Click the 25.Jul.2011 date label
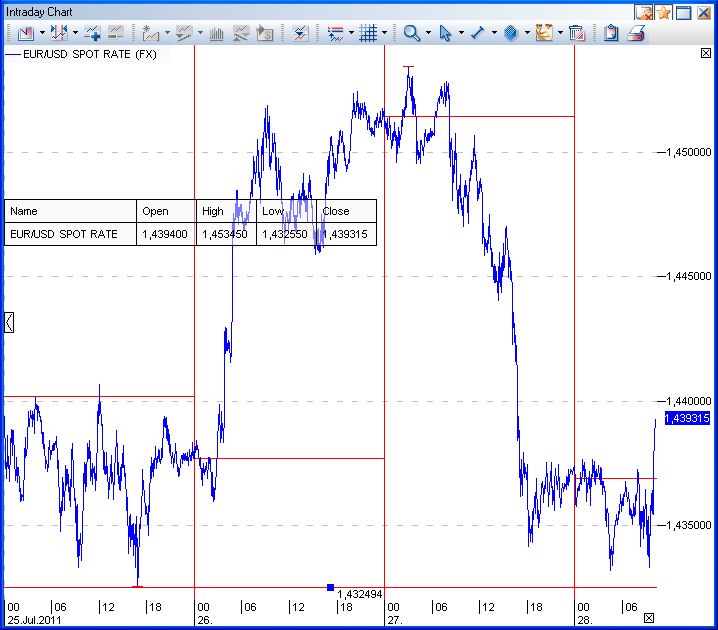 tap(34, 620)
